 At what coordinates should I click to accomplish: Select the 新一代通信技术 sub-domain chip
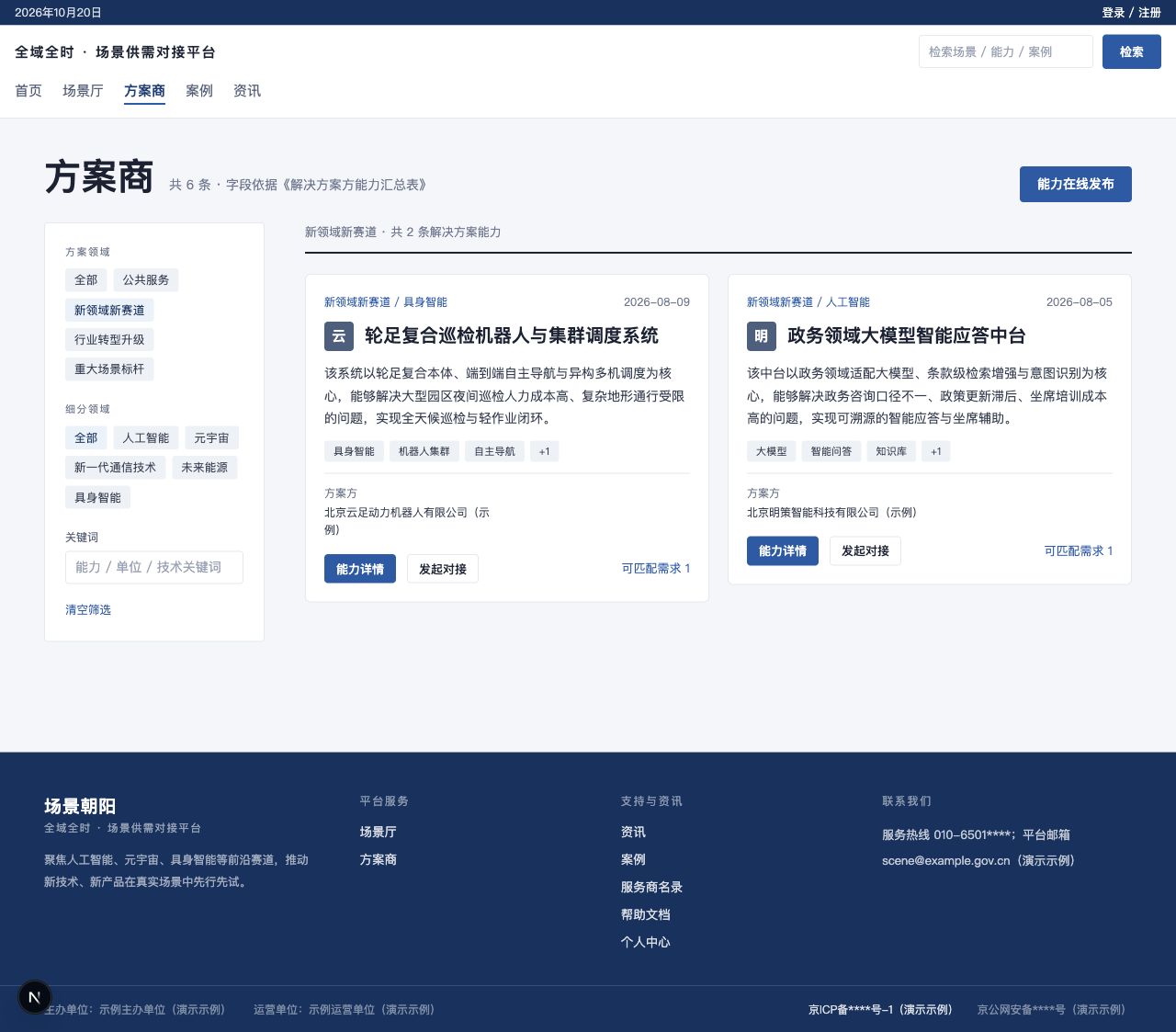coord(115,468)
